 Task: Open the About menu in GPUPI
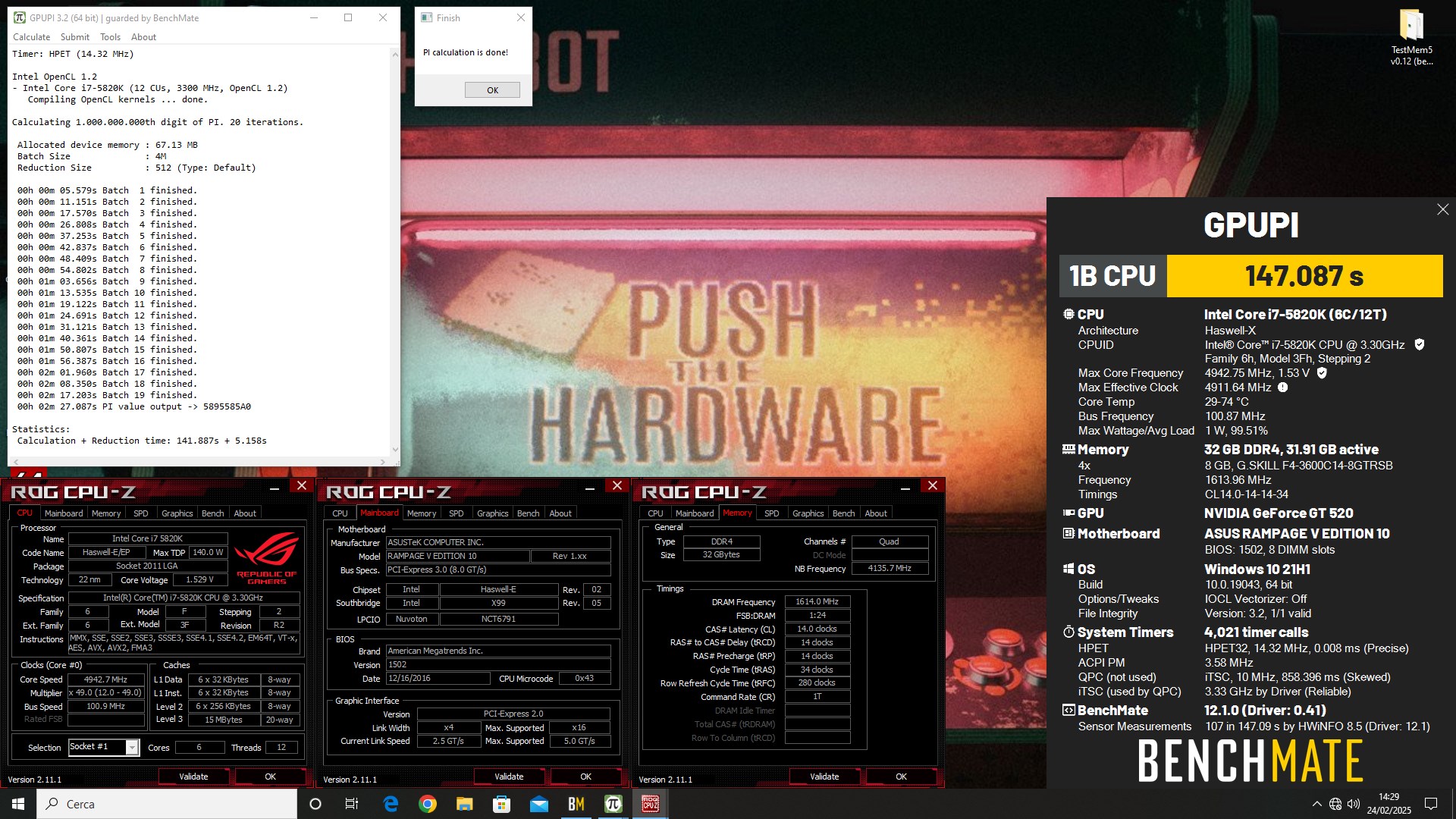[x=143, y=37]
